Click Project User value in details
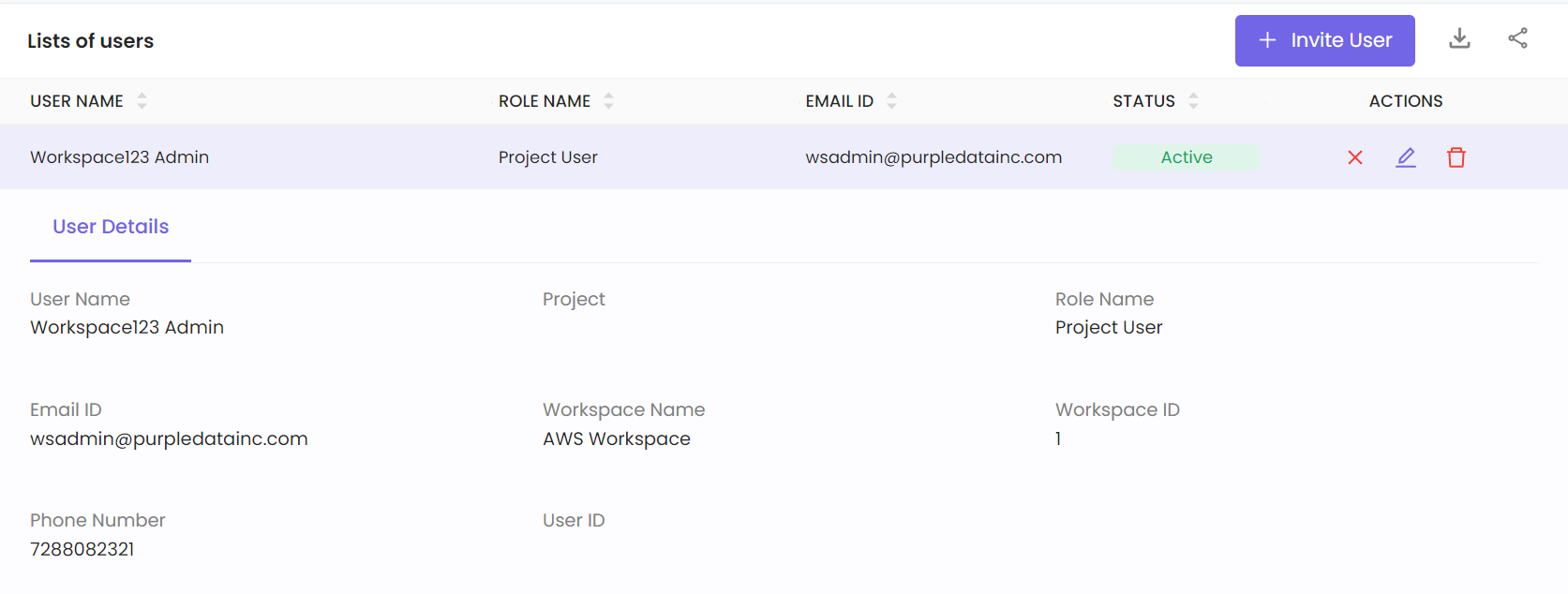The image size is (1568, 594). click(x=1109, y=327)
